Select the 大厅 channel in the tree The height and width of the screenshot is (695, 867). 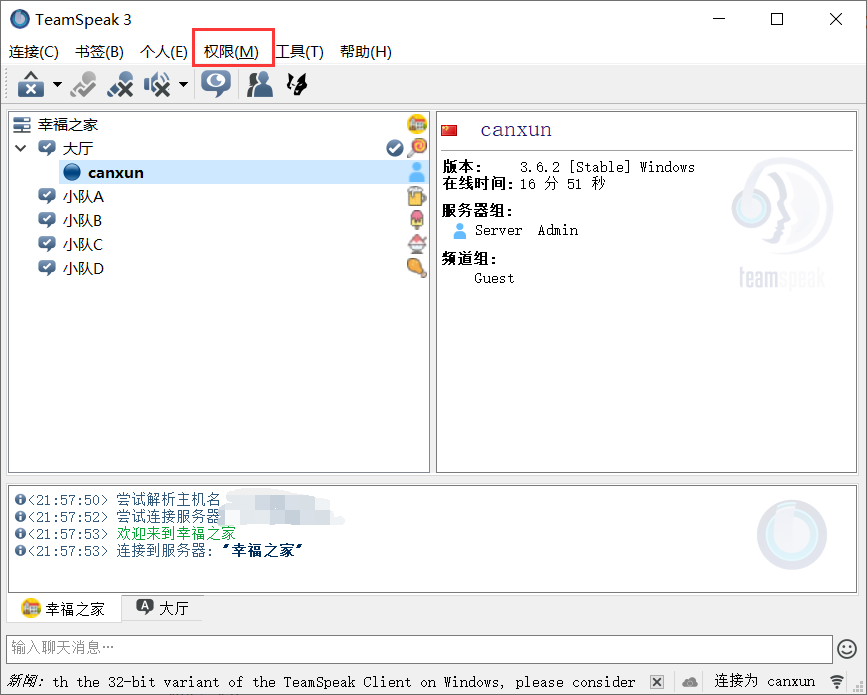pyautogui.click(x=78, y=148)
